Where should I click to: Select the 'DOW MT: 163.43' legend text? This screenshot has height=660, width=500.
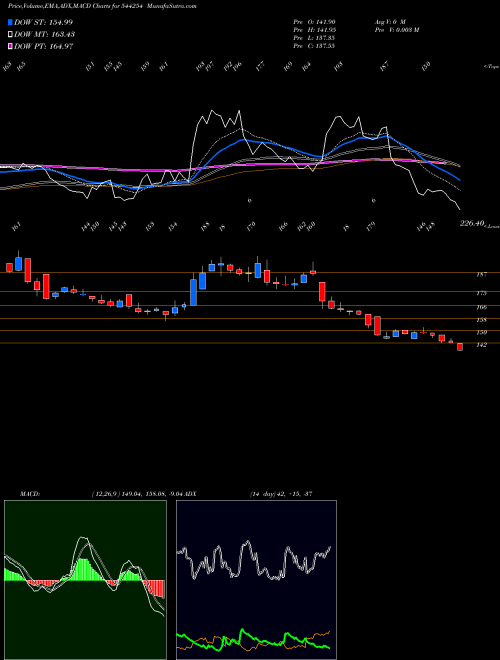coord(45,35)
